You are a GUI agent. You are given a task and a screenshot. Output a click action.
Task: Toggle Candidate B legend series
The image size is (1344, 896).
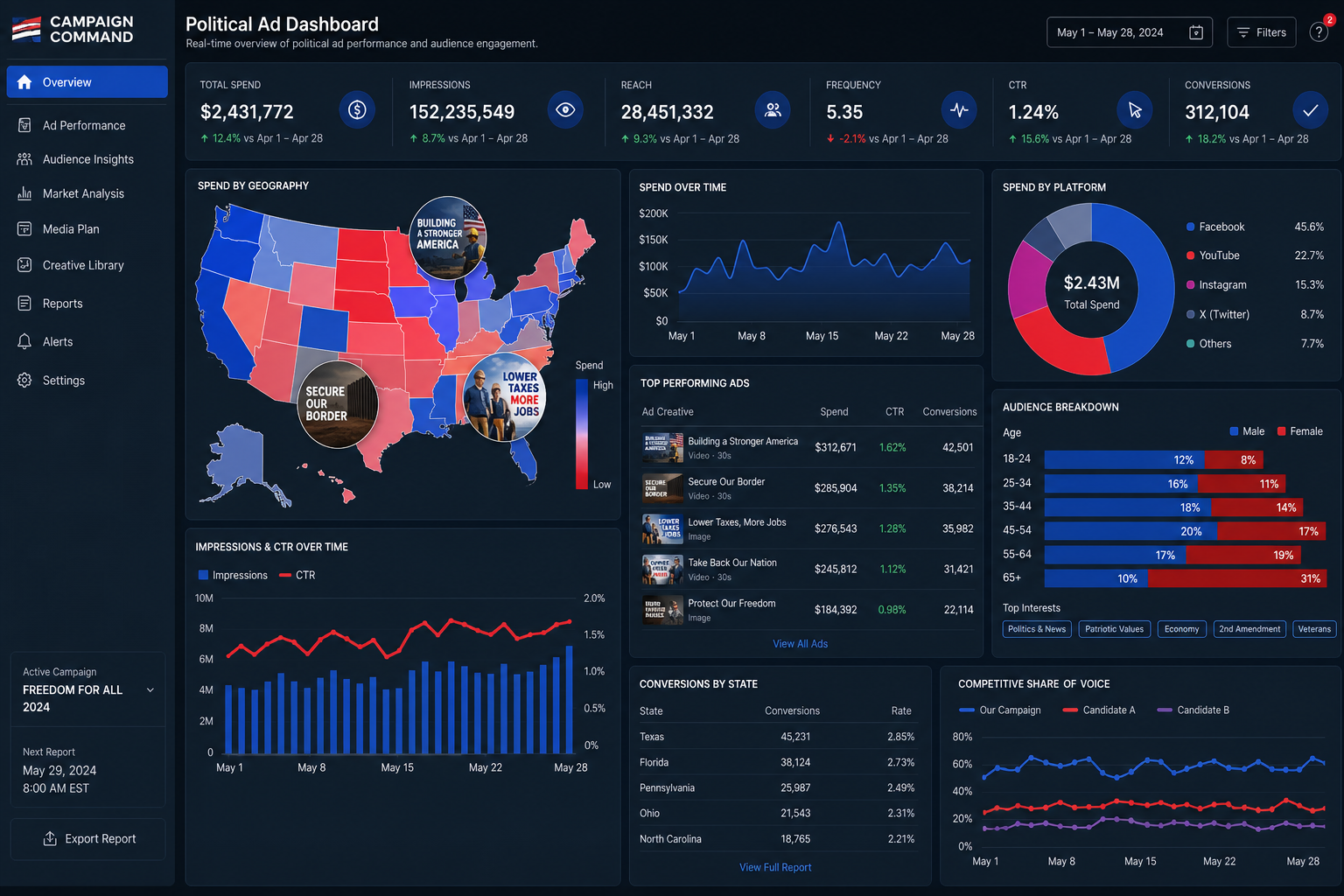1193,710
